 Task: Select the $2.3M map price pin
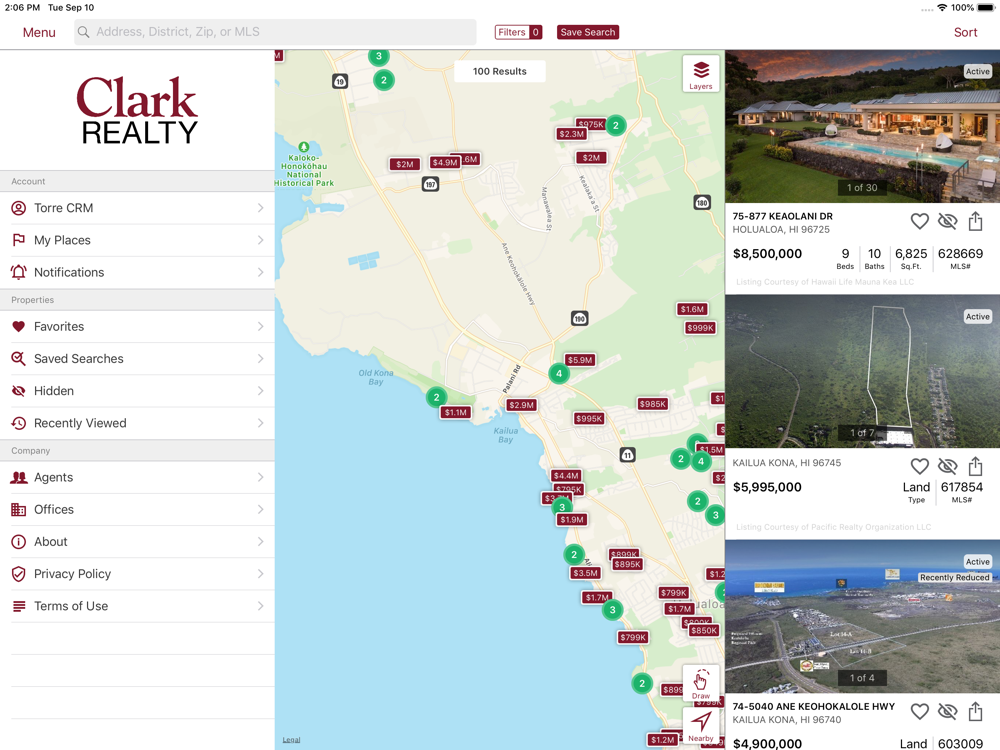pos(571,134)
